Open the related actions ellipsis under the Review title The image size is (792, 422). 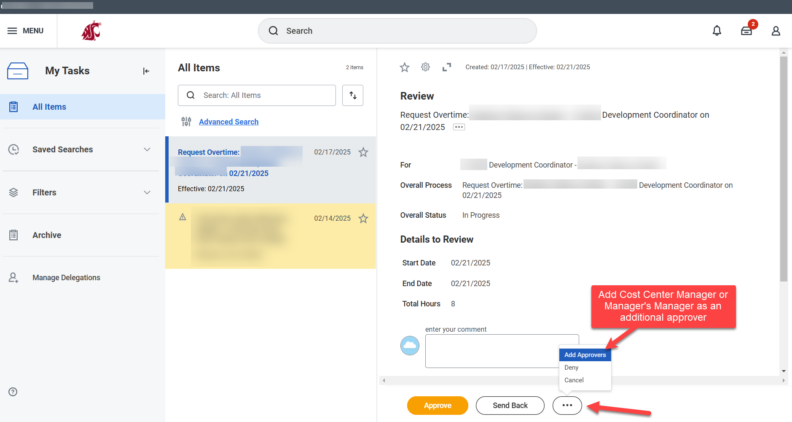(459, 128)
